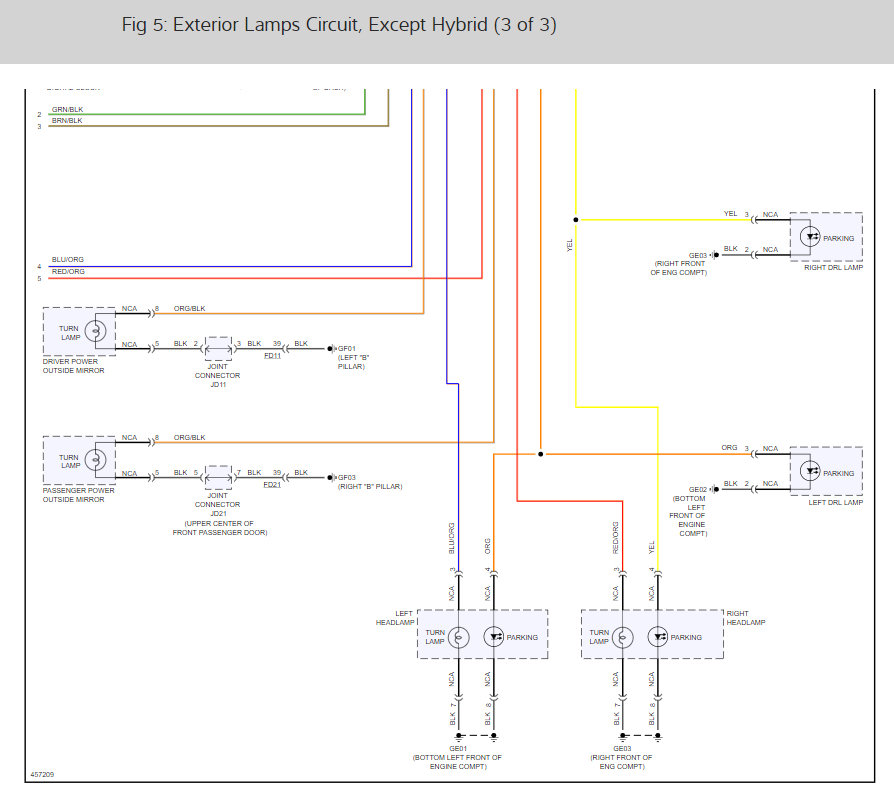Click the BRN/BLK wire label

pos(67,121)
